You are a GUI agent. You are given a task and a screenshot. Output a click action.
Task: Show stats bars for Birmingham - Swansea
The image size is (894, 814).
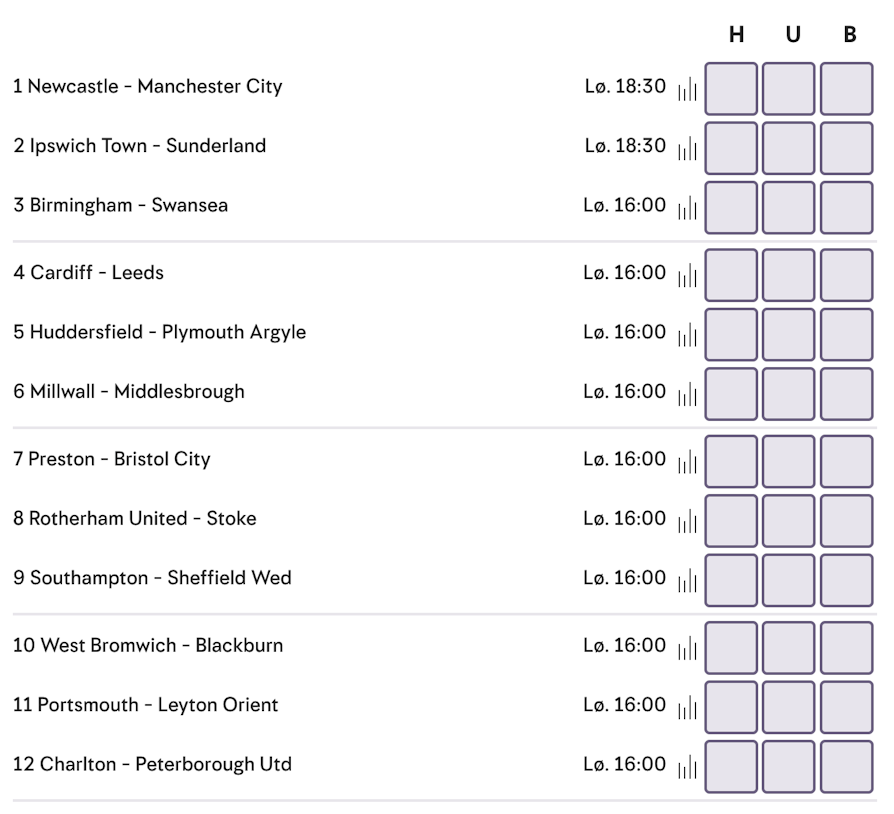pos(687,207)
